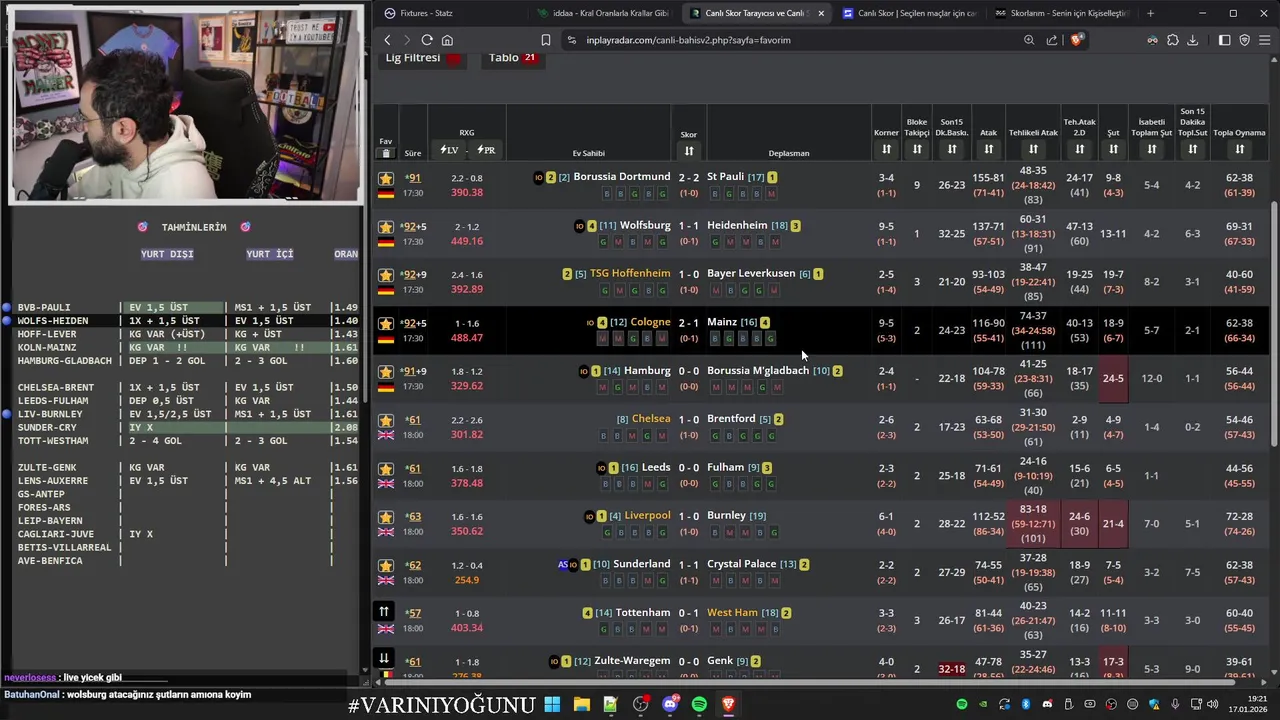The width and height of the screenshot is (1280, 720).
Task: Open Spotify from the taskbar
Action: (699, 705)
